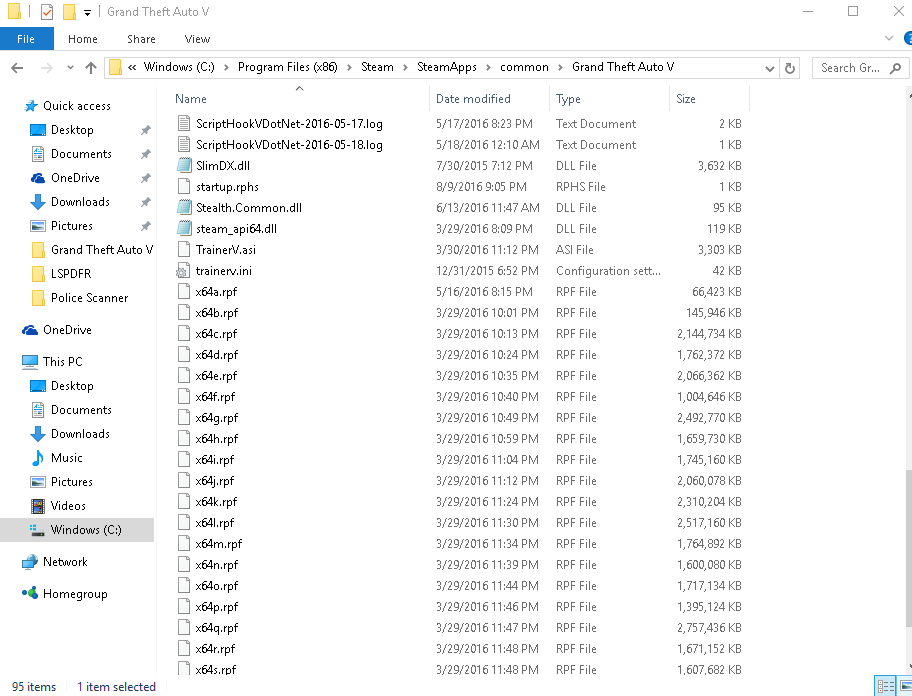Click the SlimDX.dll file icon
The height and width of the screenshot is (696, 912).
point(184,166)
